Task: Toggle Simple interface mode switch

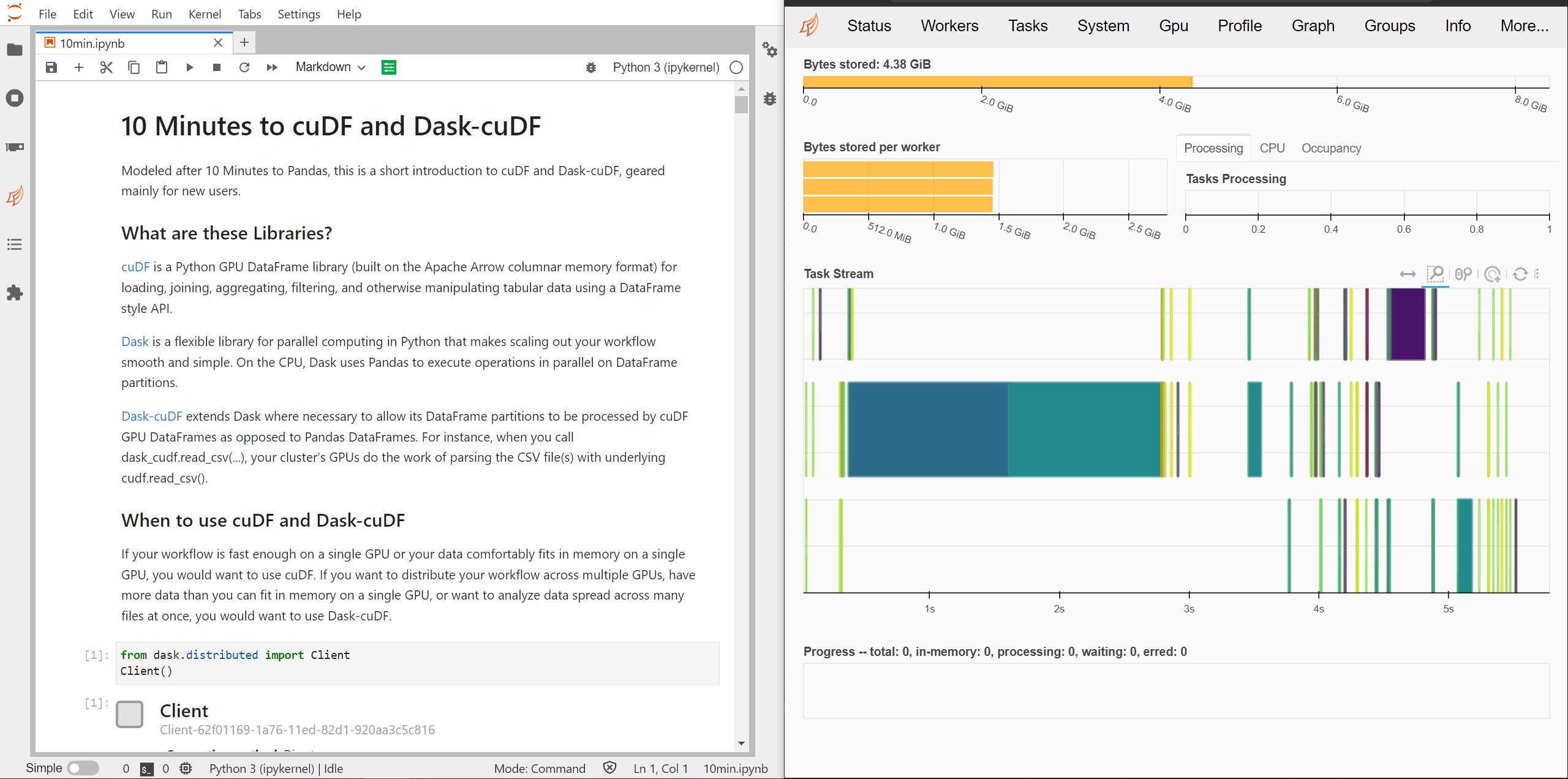Action: click(83, 768)
